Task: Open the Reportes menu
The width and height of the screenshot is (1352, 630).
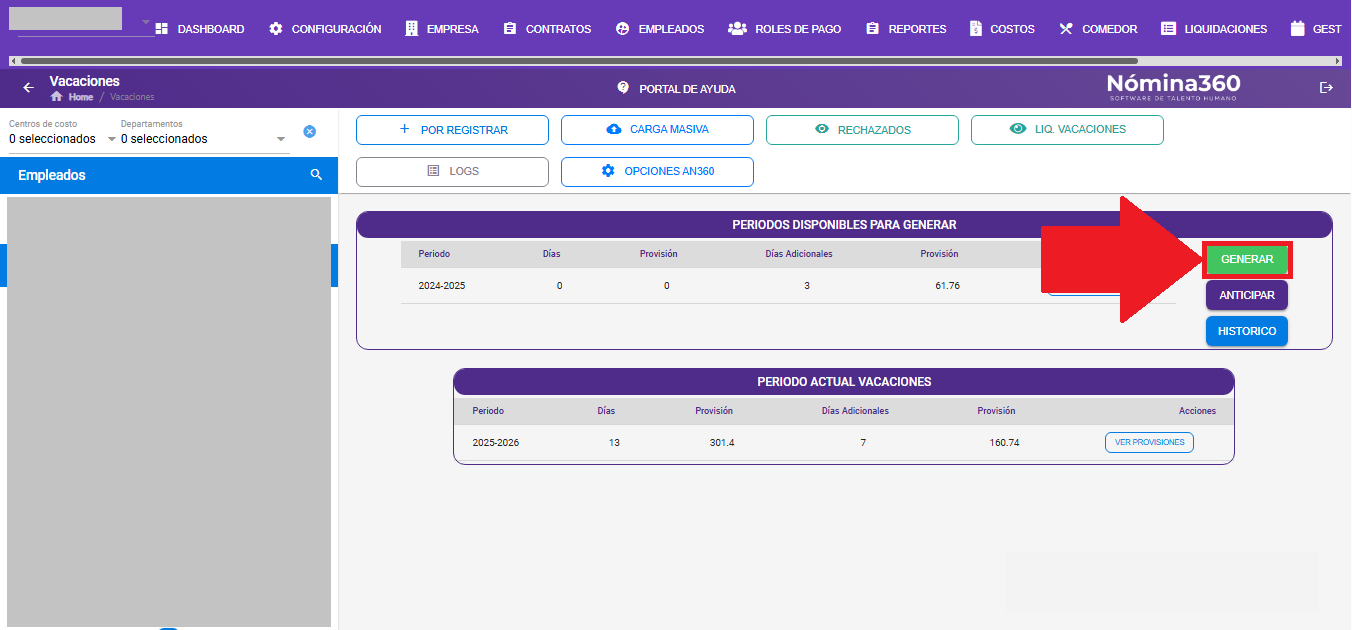Action: pyautogui.click(x=906, y=29)
